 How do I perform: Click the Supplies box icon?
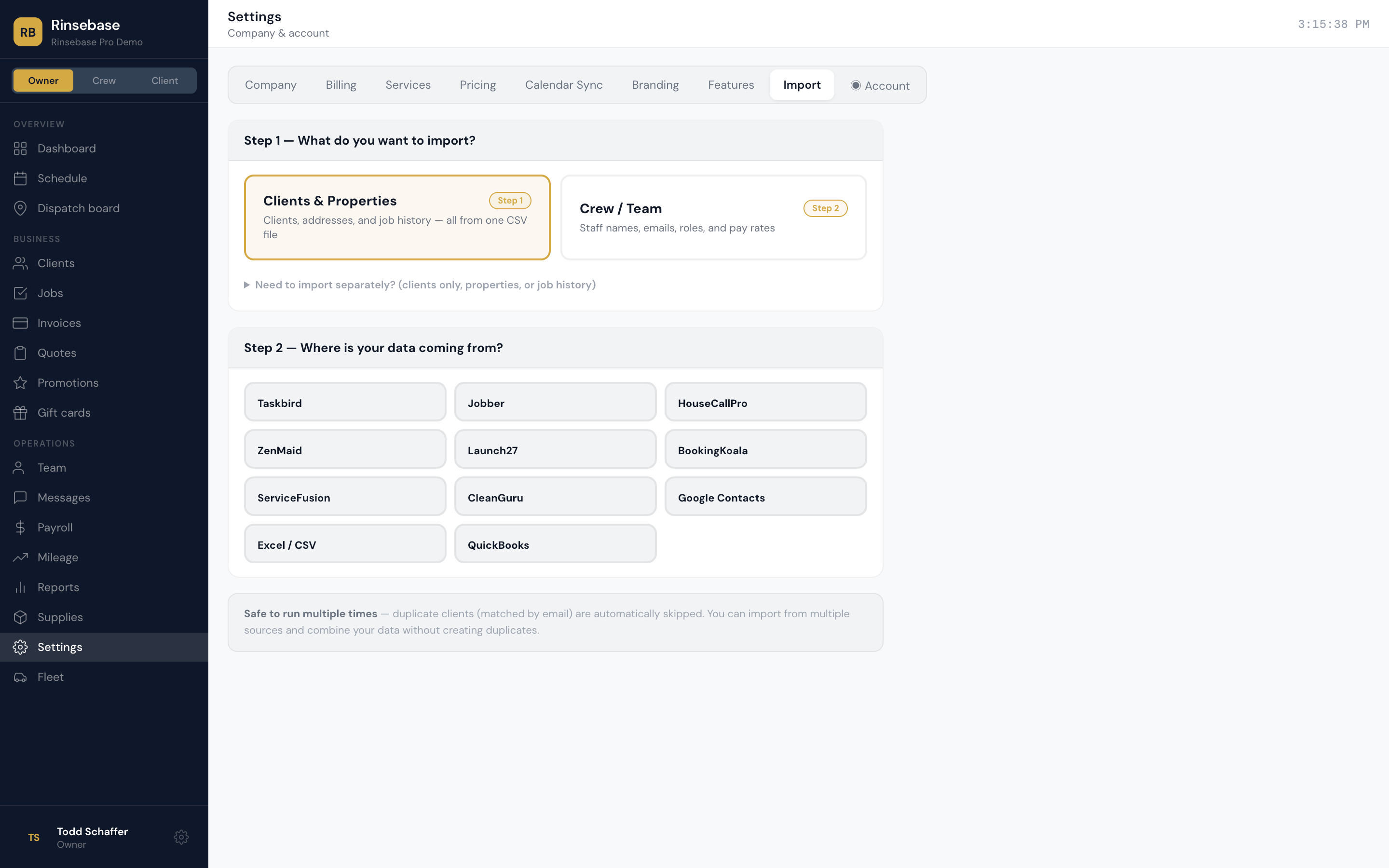[x=20, y=617]
